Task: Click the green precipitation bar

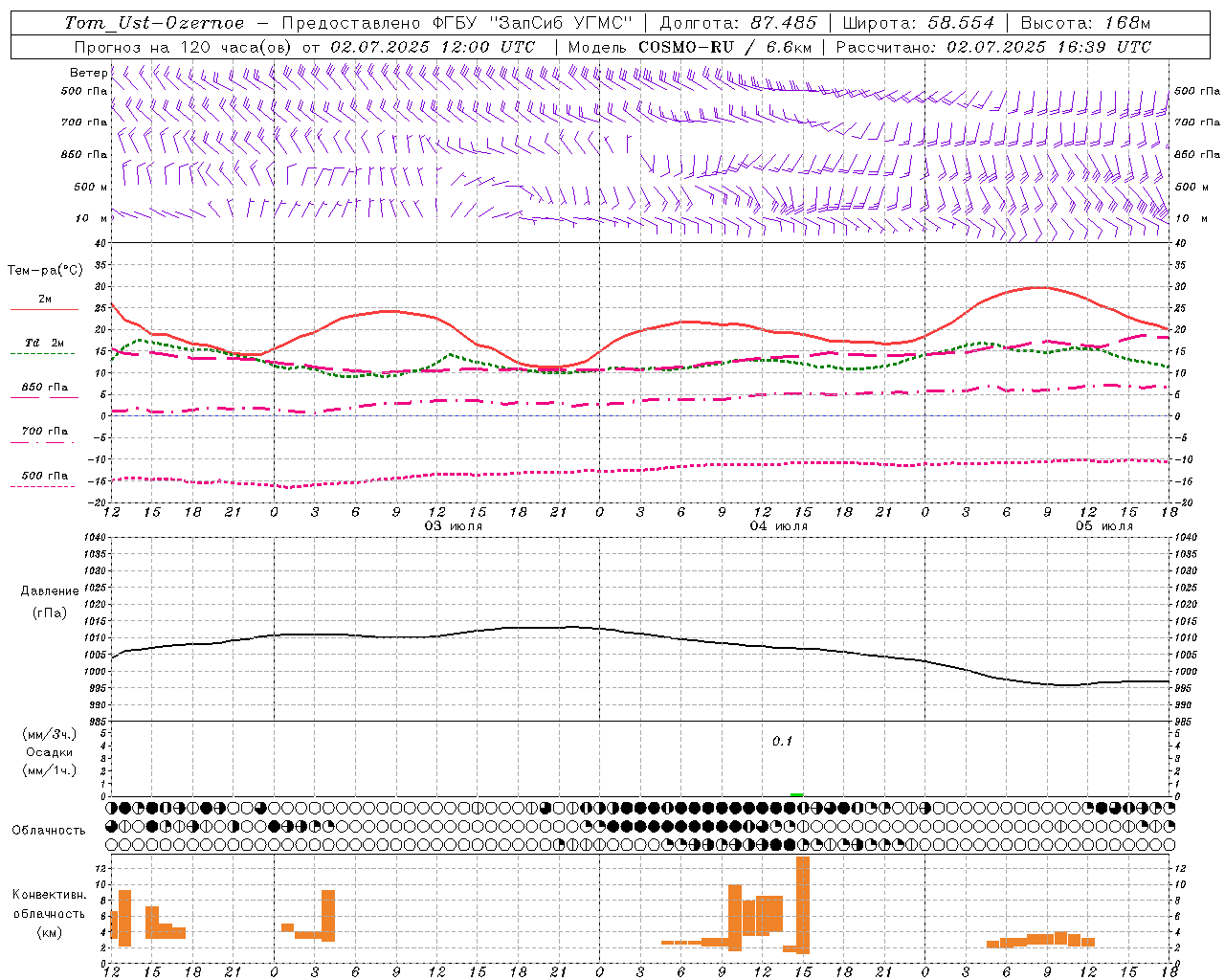Action: pyautogui.click(x=797, y=794)
